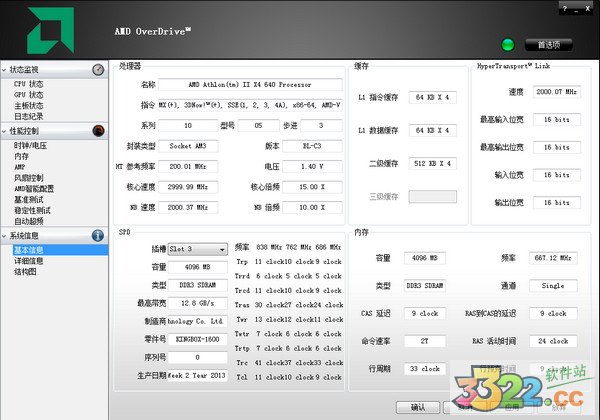600x420 pixels.
Task: Click the 指令 instruction set field
Action: (x=250, y=105)
